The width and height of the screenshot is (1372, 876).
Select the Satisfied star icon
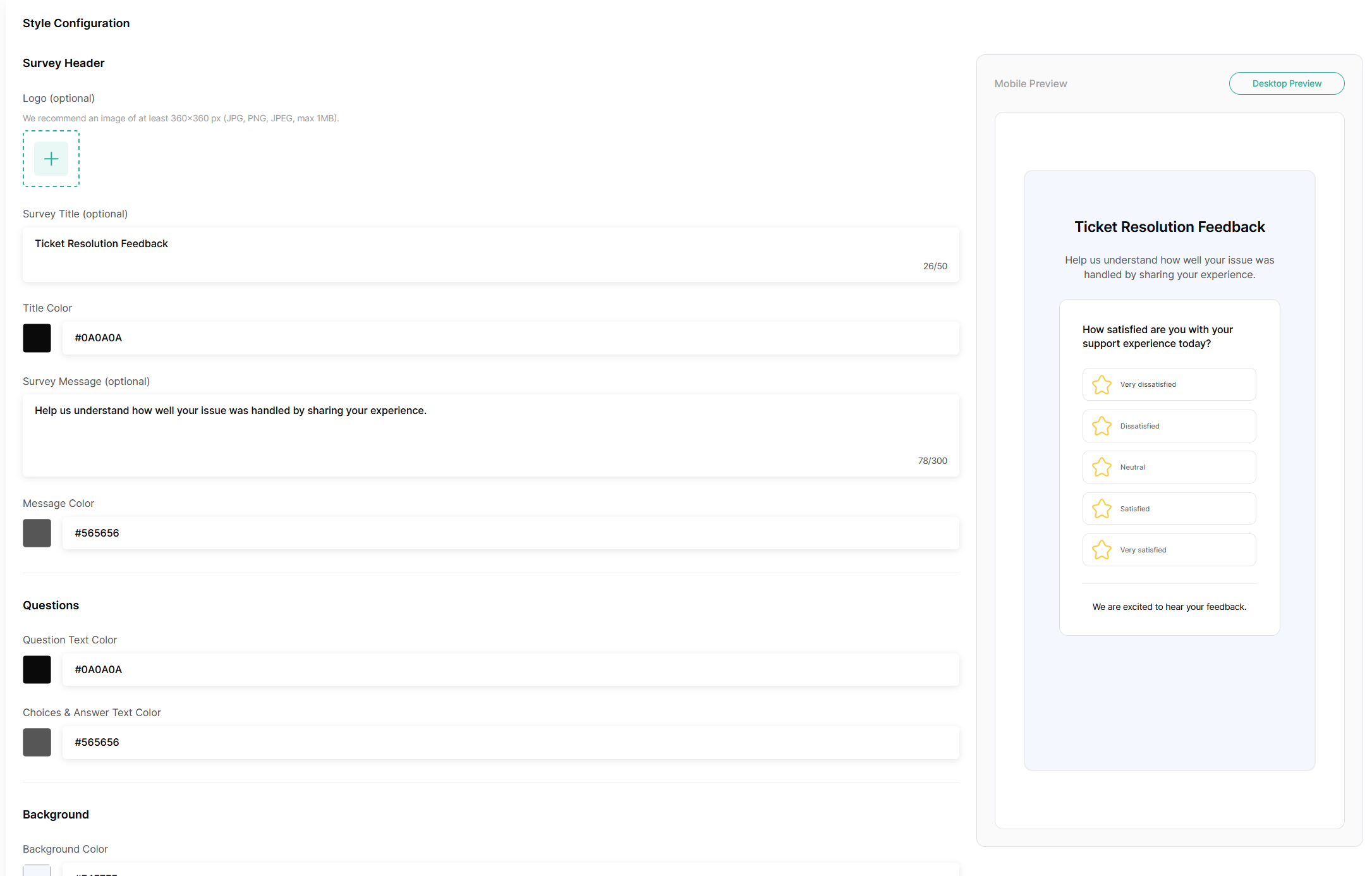coord(1102,509)
